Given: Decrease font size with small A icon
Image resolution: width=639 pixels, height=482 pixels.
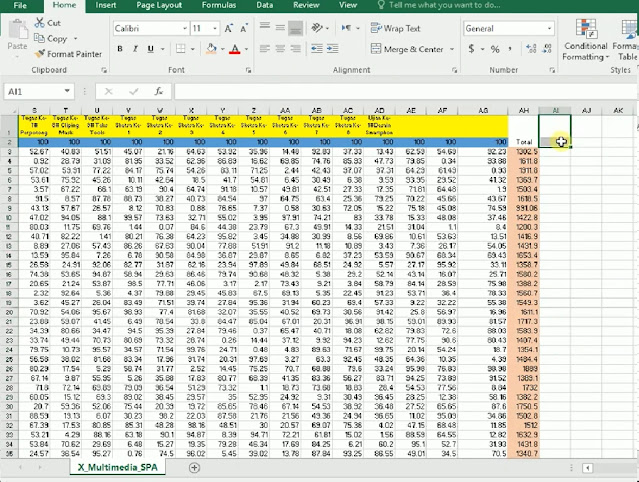Looking at the screenshot, I should (244, 29).
